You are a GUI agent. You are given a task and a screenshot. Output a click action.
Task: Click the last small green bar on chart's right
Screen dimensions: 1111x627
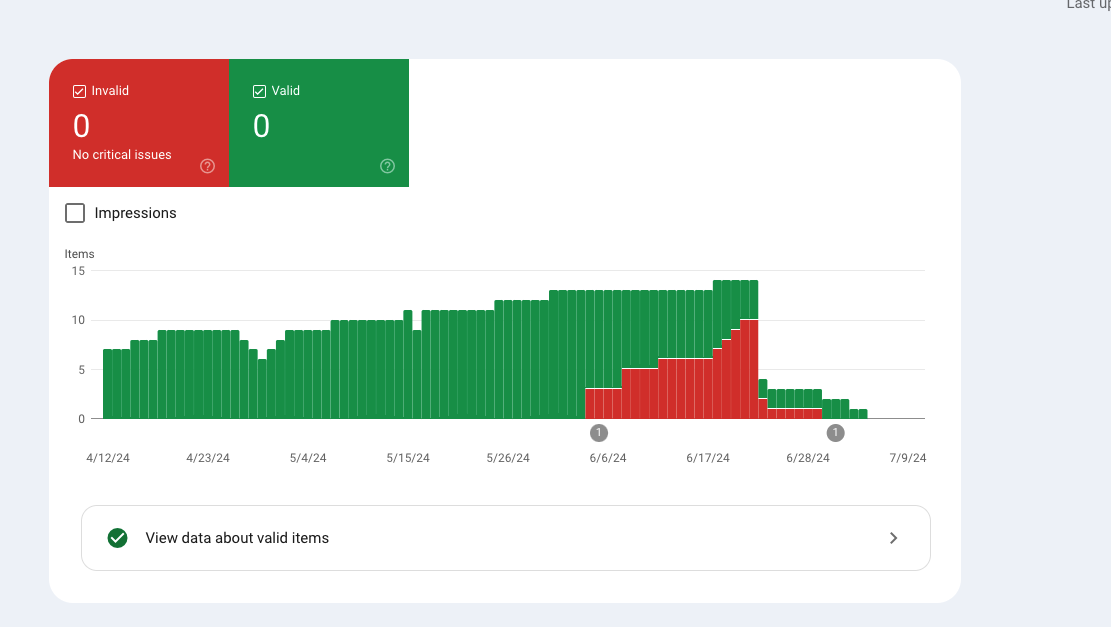coord(863,414)
